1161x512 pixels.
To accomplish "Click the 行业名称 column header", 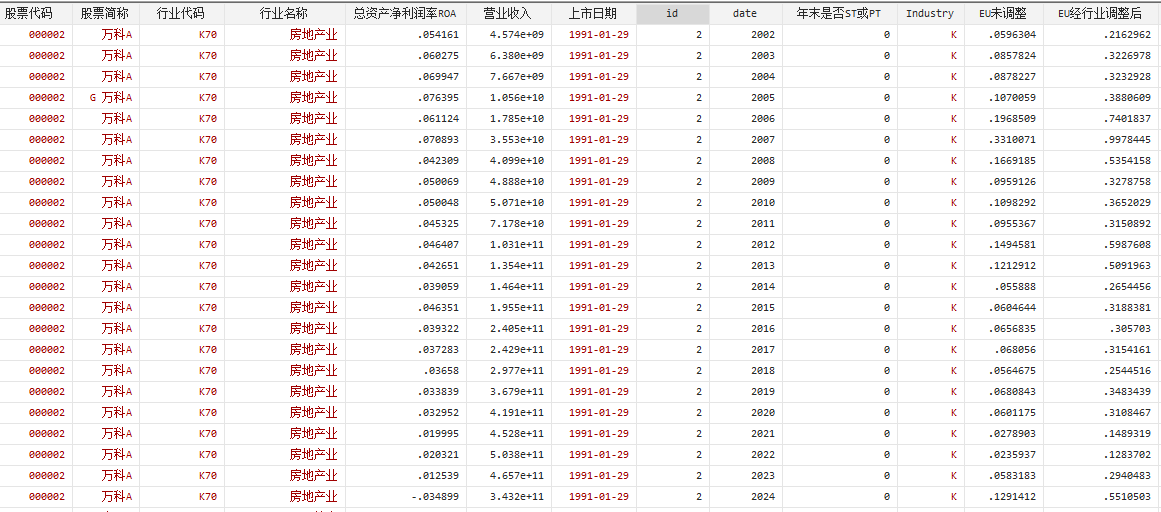I will click(x=284, y=14).
